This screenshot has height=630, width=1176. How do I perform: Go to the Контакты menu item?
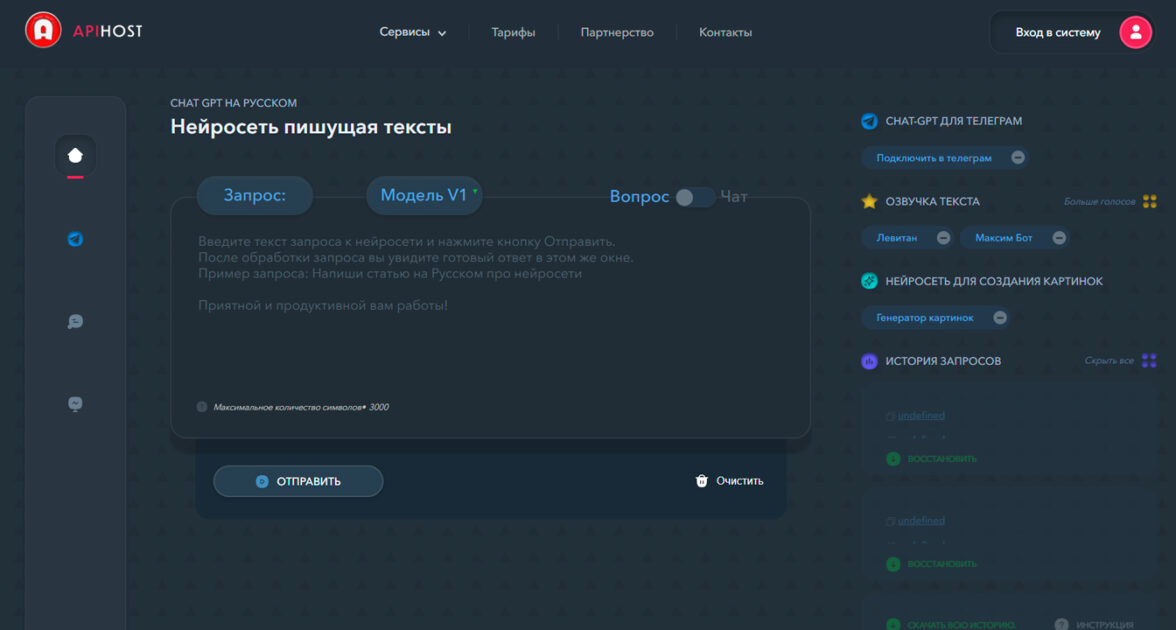click(725, 32)
